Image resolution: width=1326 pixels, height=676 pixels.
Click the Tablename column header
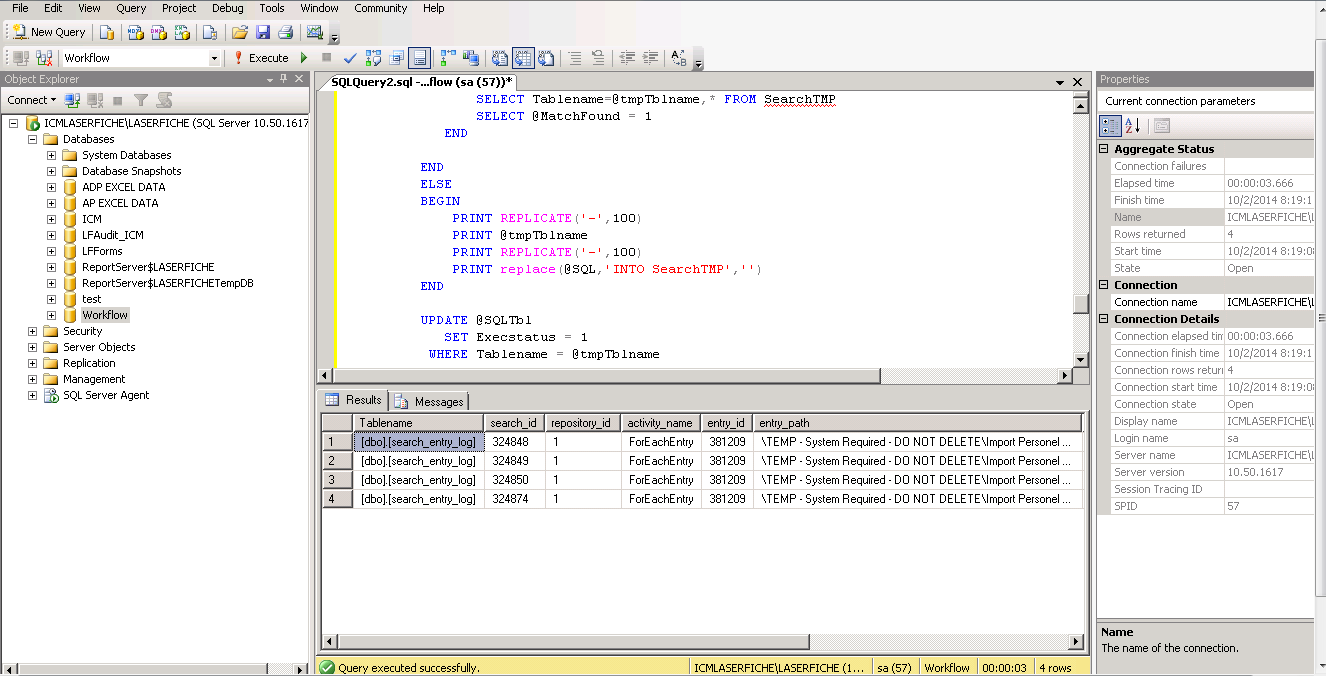click(418, 423)
